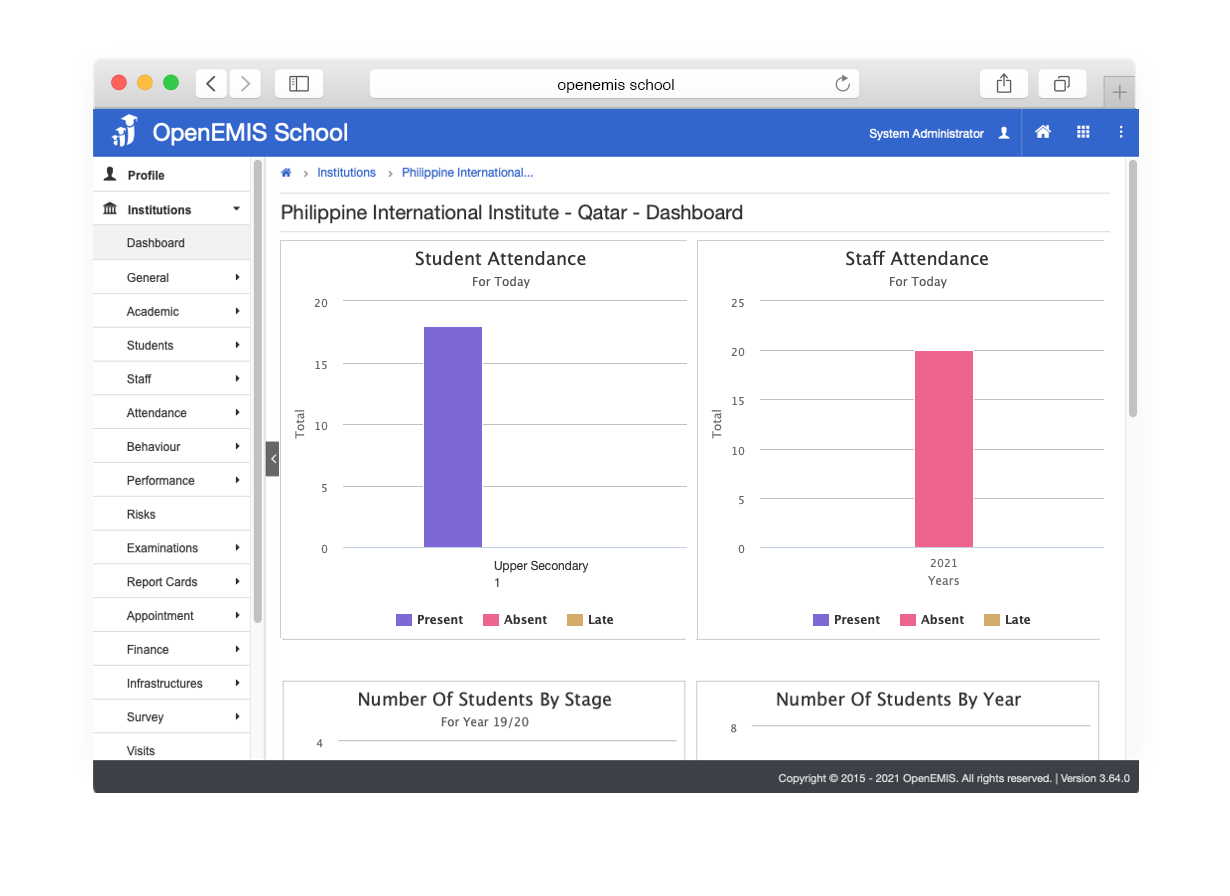Click the OpenEMIS logo icon
1230x896 pixels.
click(x=124, y=131)
